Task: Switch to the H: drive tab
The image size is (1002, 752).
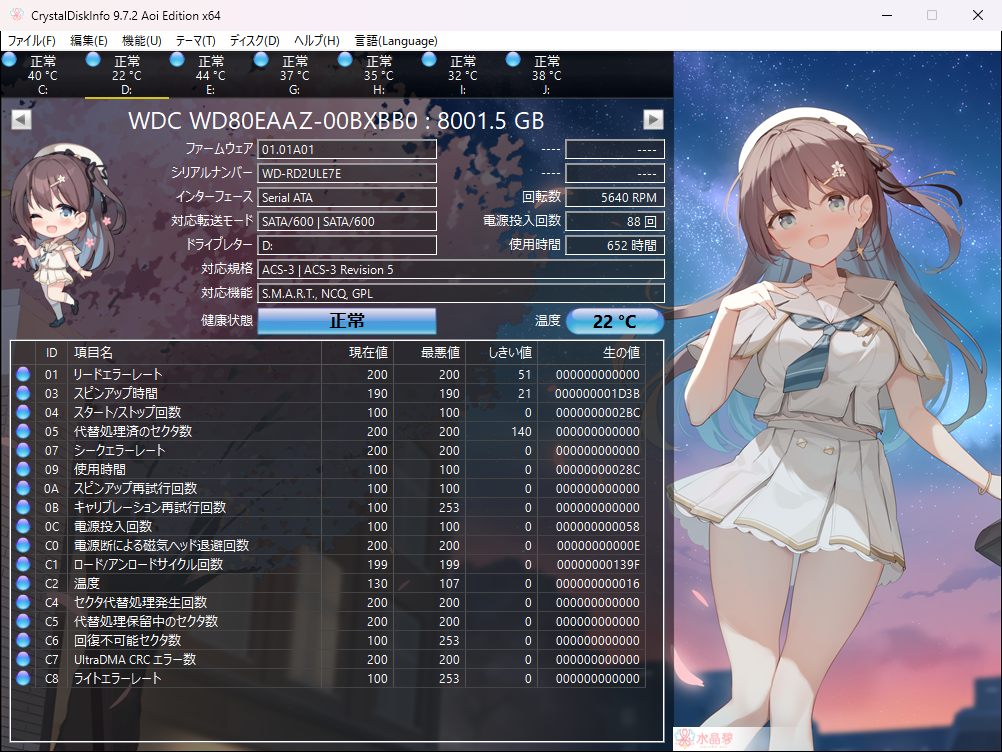Action: [378, 76]
